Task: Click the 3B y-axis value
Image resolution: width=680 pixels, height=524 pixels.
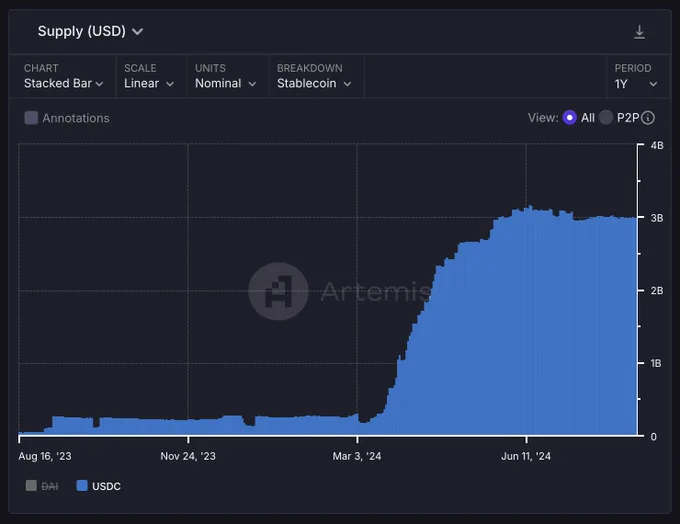Action: click(657, 218)
